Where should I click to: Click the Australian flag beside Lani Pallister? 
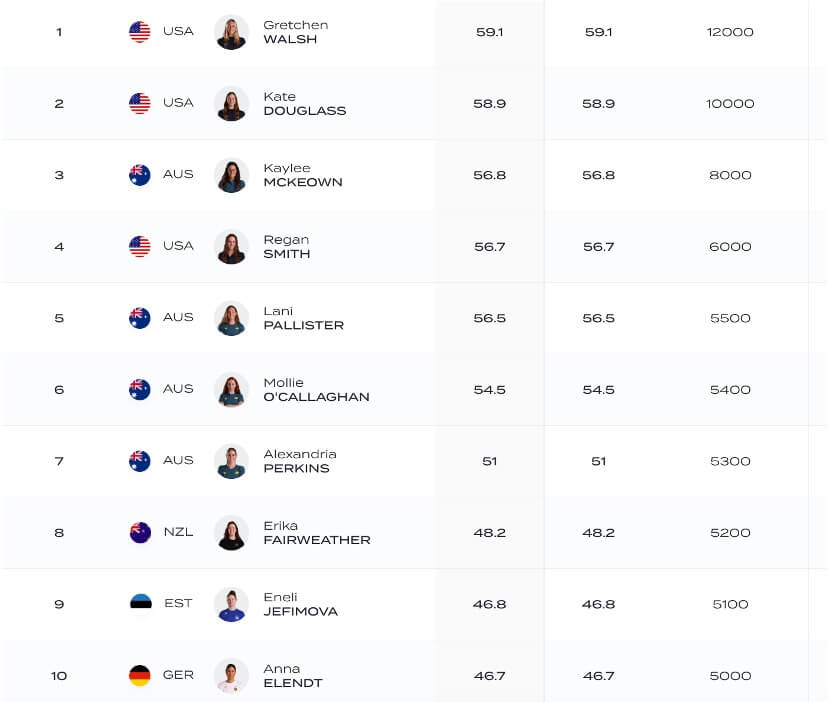tap(140, 318)
